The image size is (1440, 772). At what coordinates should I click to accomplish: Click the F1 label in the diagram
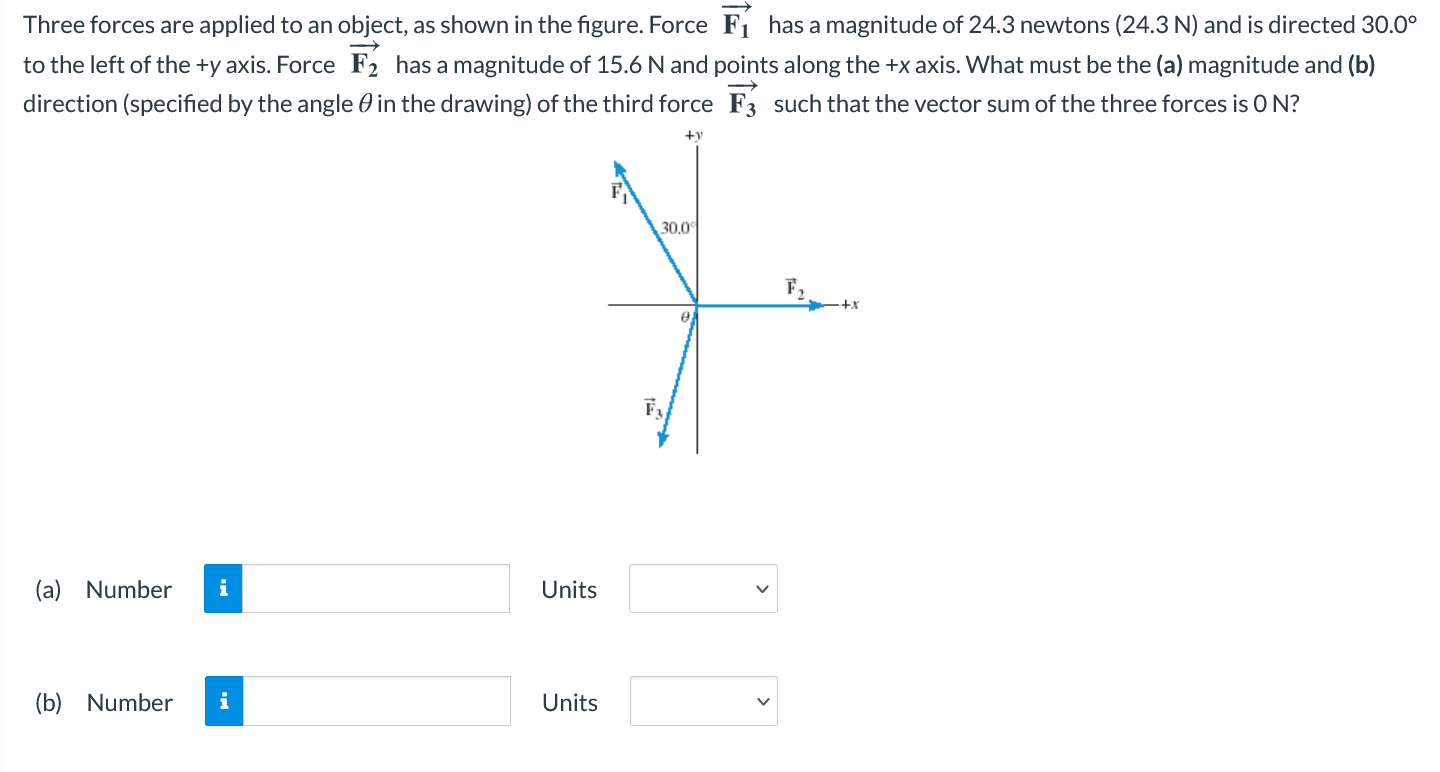click(x=617, y=192)
